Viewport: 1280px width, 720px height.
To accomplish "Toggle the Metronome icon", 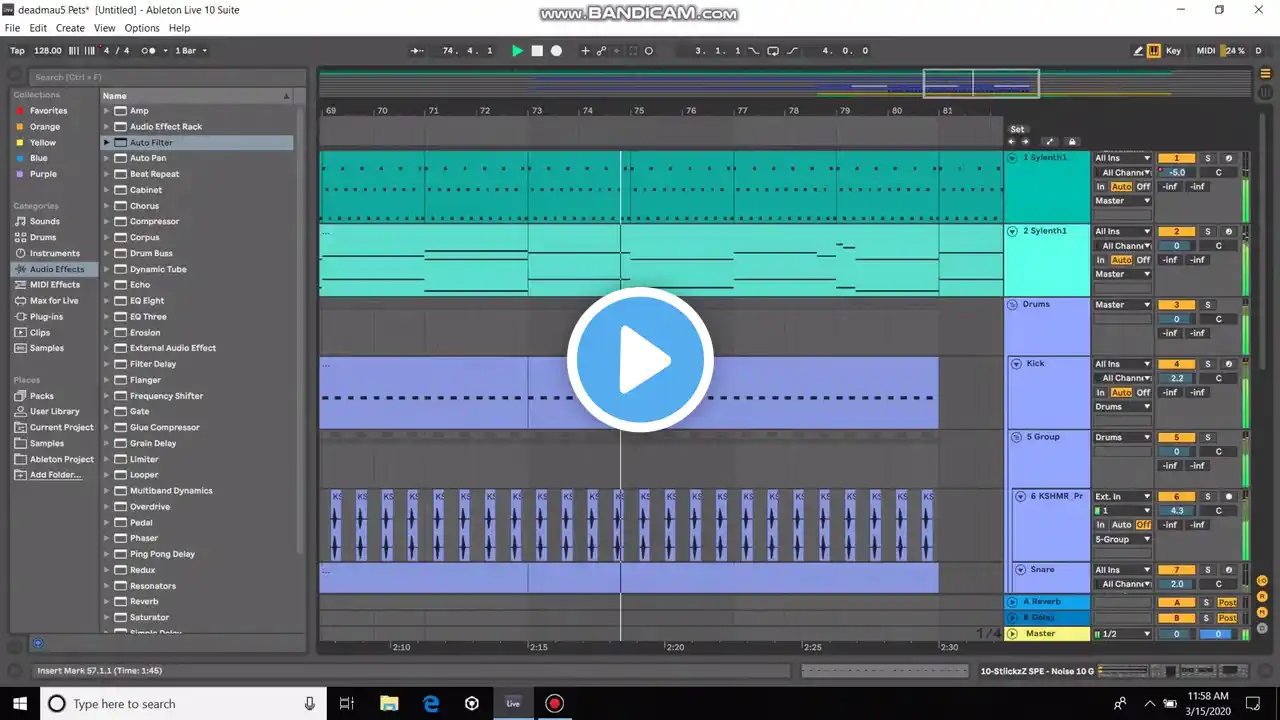I will click(149, 51).
